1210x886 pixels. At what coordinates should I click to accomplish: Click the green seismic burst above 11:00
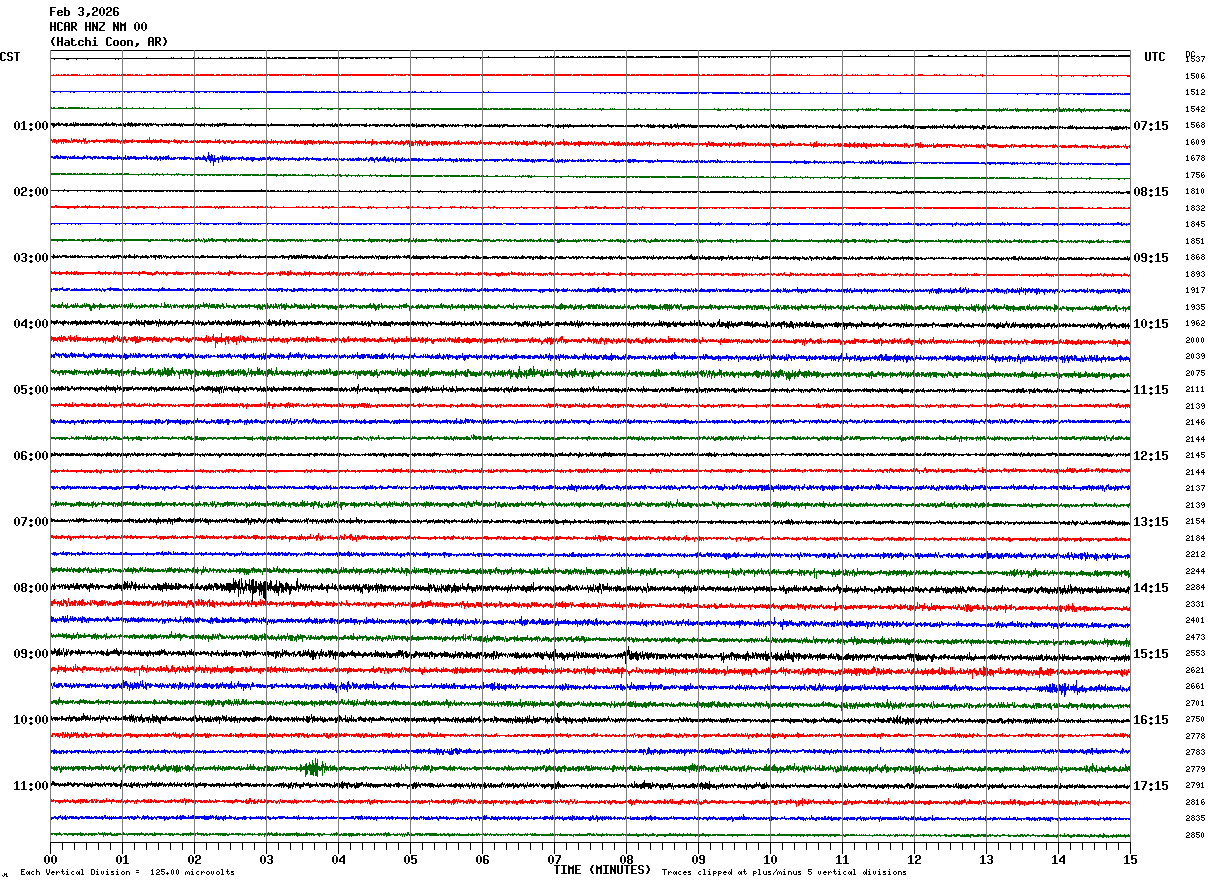click(x=314, y=768)
